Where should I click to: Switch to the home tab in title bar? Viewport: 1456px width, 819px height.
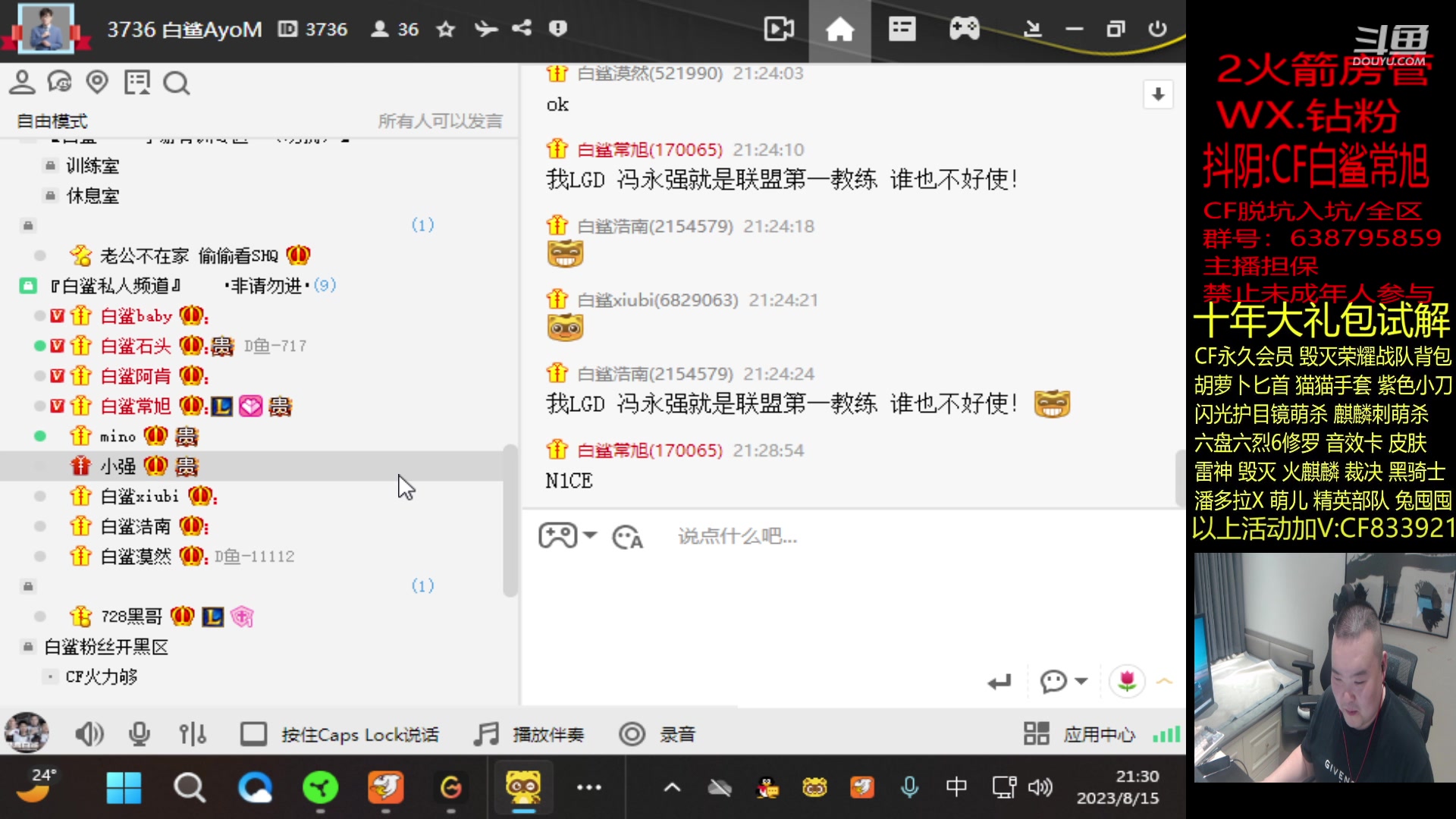tap(840, 29)
